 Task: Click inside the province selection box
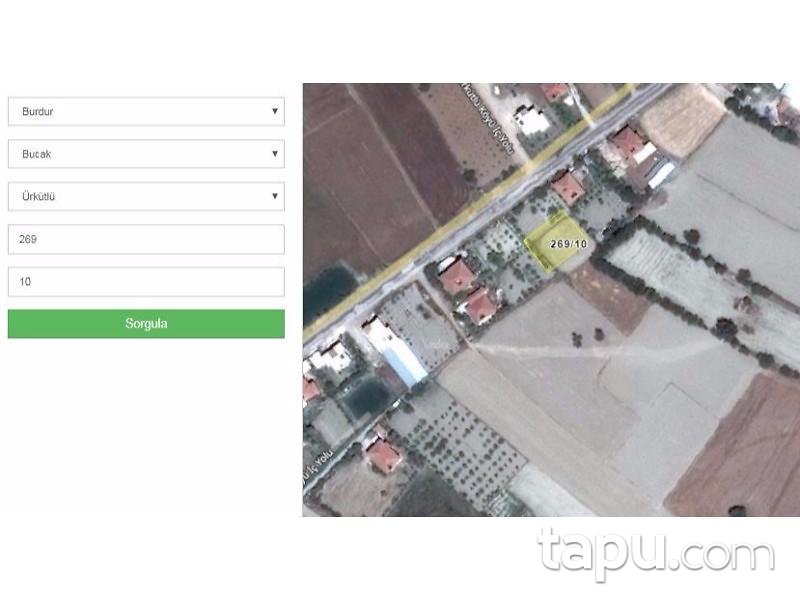click(x=144, y=112)
